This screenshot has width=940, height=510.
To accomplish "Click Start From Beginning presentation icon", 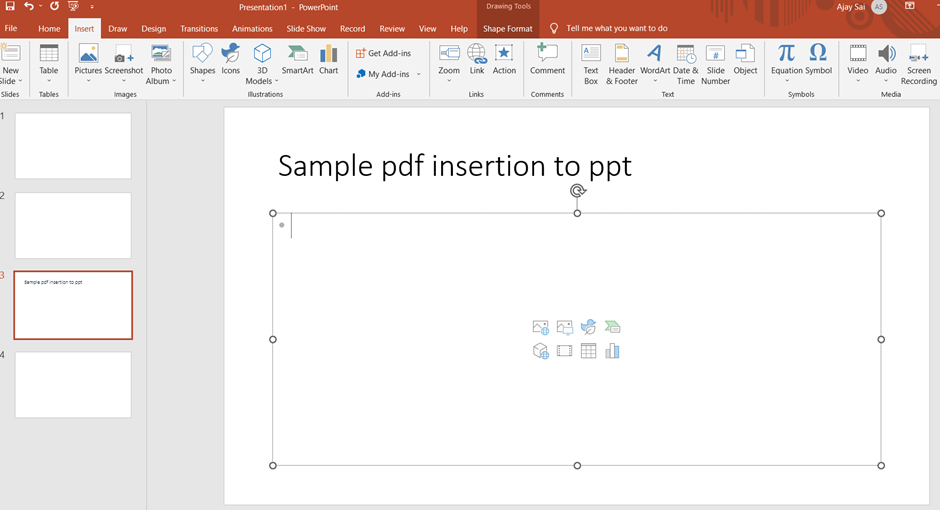I will [x=74, y=6].
